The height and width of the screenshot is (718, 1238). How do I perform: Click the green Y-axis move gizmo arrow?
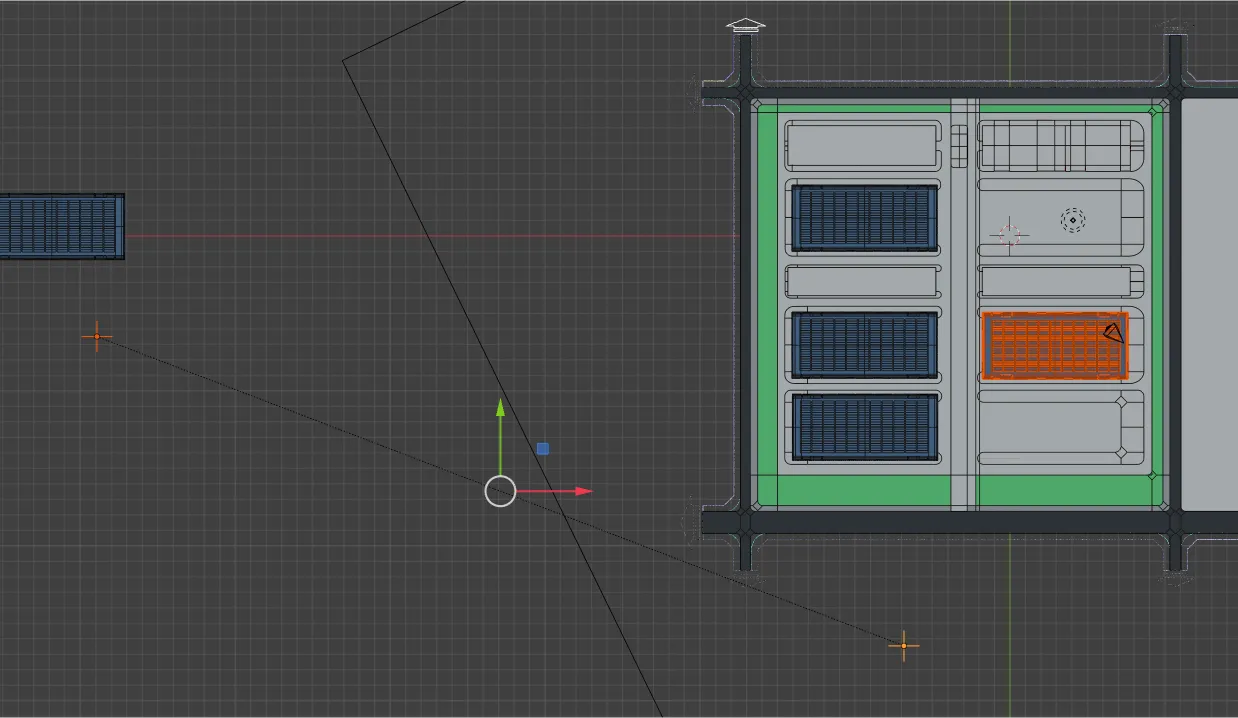point(500,410)
